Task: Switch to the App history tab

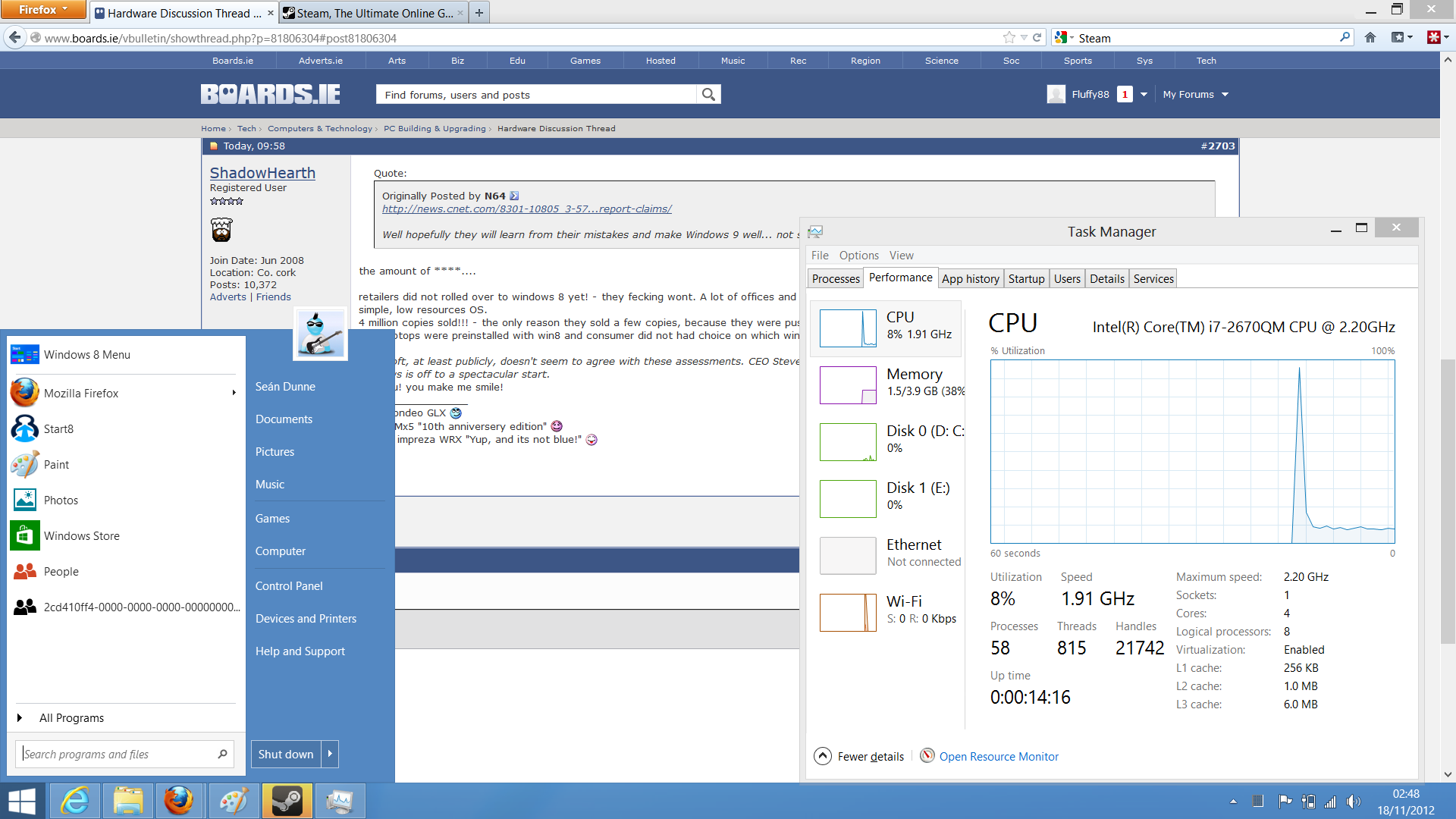Action: point(971,278)
